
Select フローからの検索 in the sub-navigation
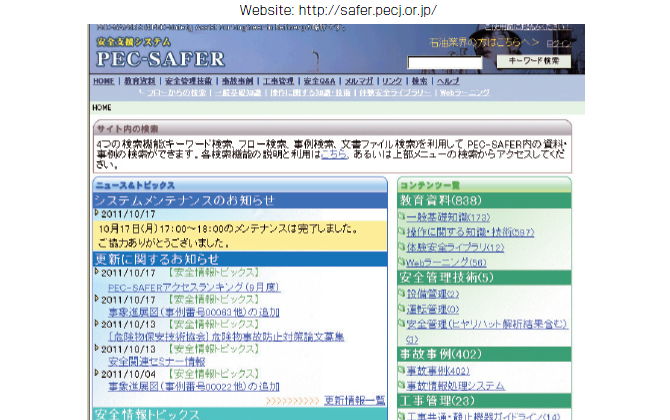pyautogui.click(x=176, y=93)
